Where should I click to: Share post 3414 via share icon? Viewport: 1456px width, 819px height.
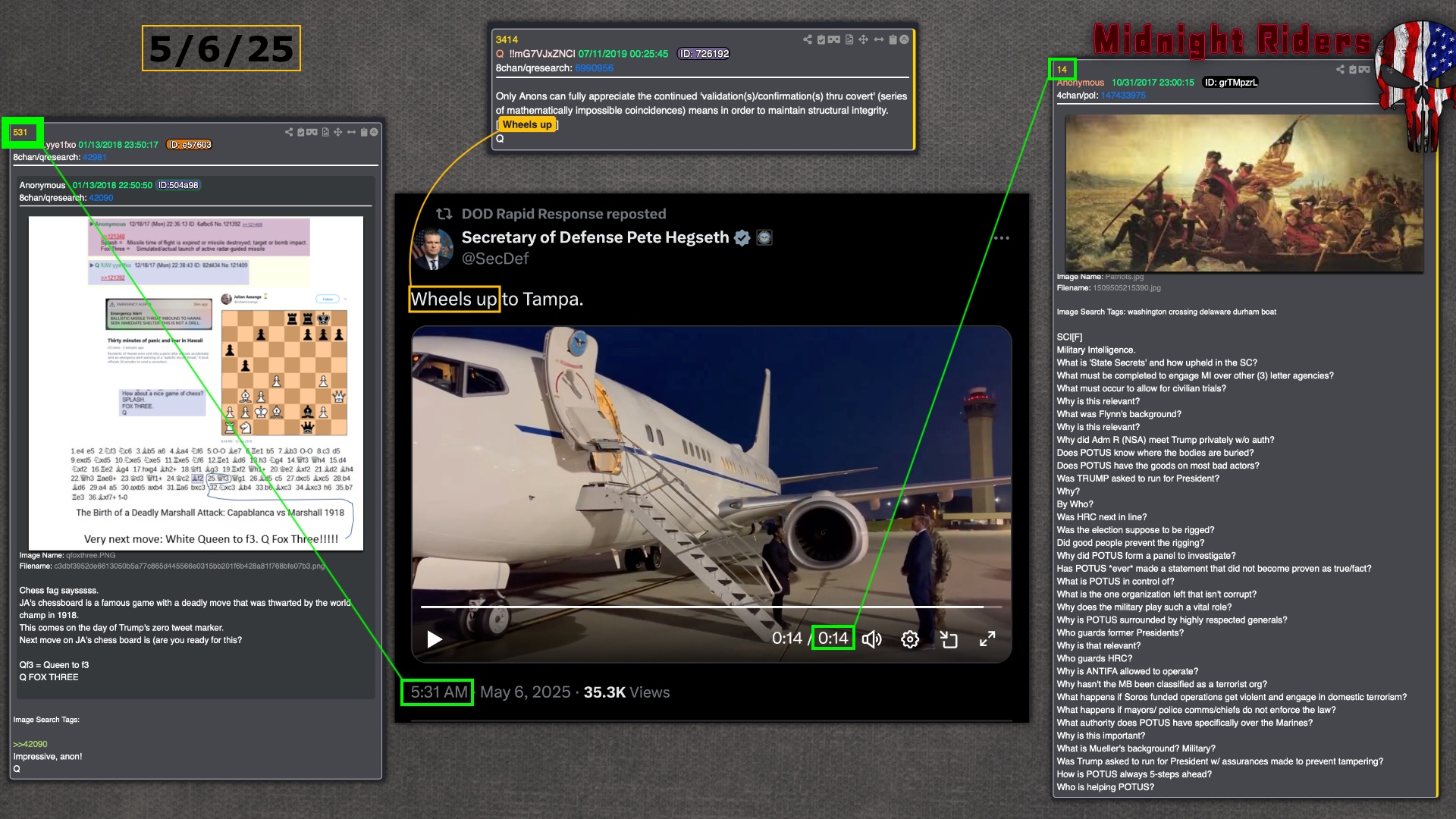click(807, 39)
